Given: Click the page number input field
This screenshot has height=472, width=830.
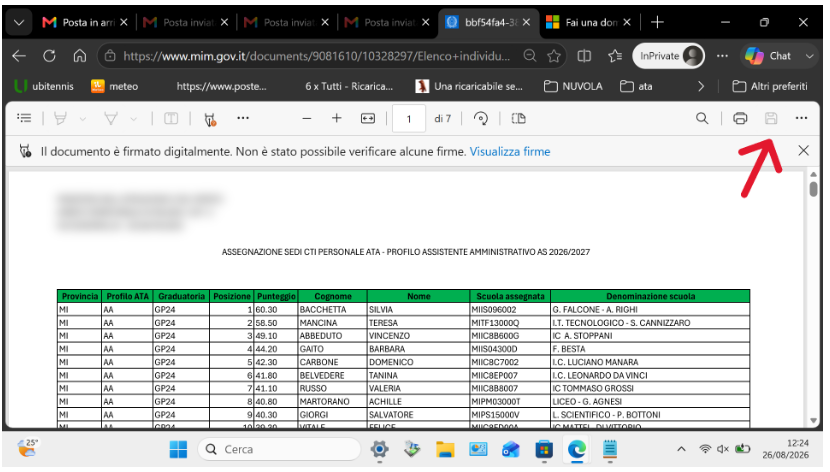Looking at the screenshot, I should coord(409,119).
